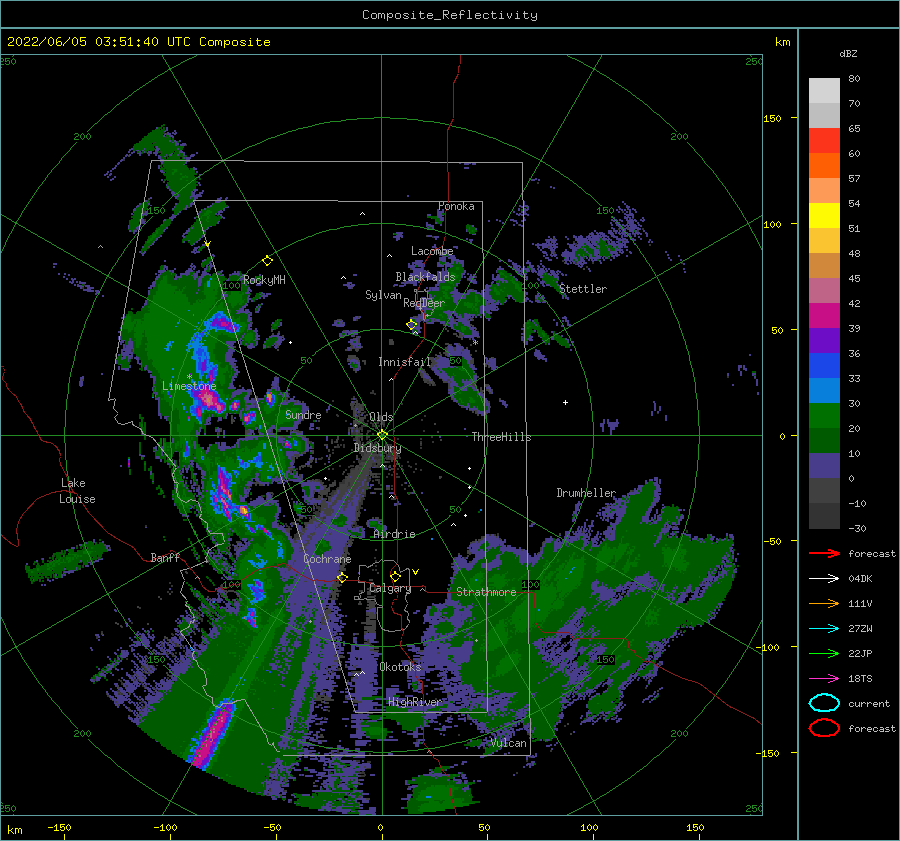Click the dBZ legend heading

[x=848, y=53]
